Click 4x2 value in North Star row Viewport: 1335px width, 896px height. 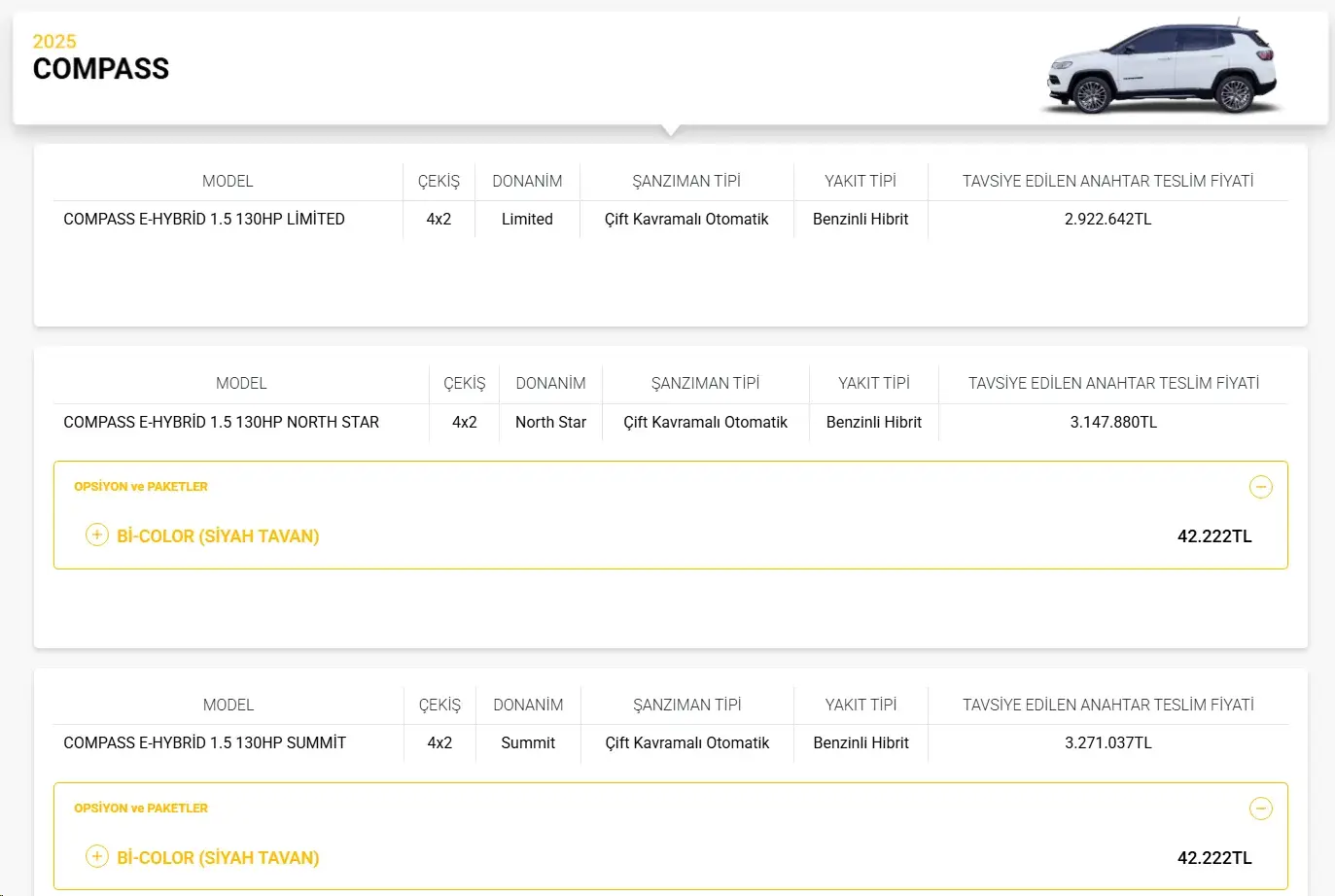pos(465,423)
